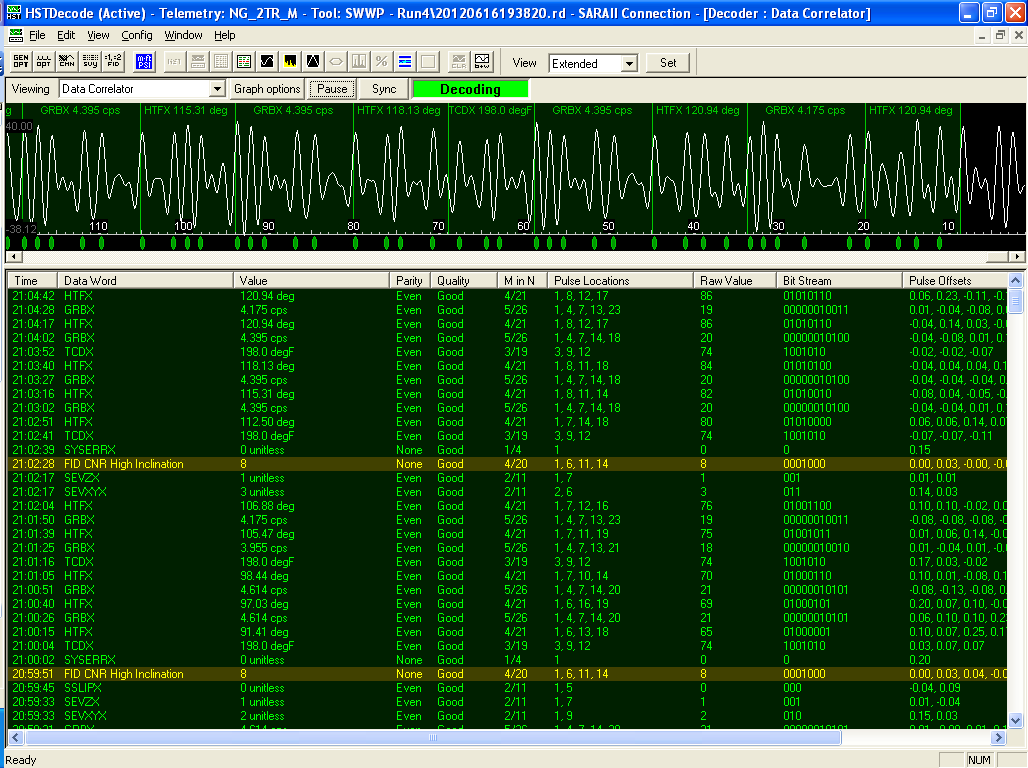1028x768 pixels.
Task: Click the percent symbol toolbar icon
Action: (380, 62)
